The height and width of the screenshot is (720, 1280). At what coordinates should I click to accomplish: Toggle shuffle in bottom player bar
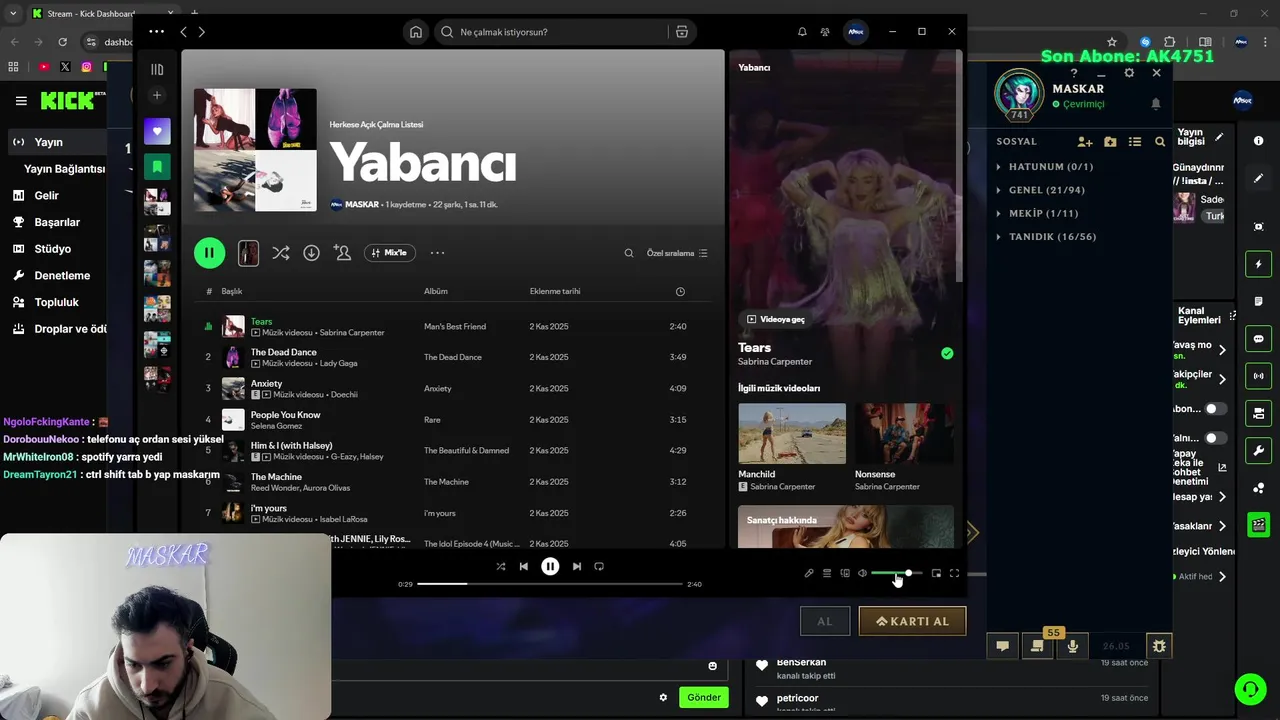coord(501,566)
